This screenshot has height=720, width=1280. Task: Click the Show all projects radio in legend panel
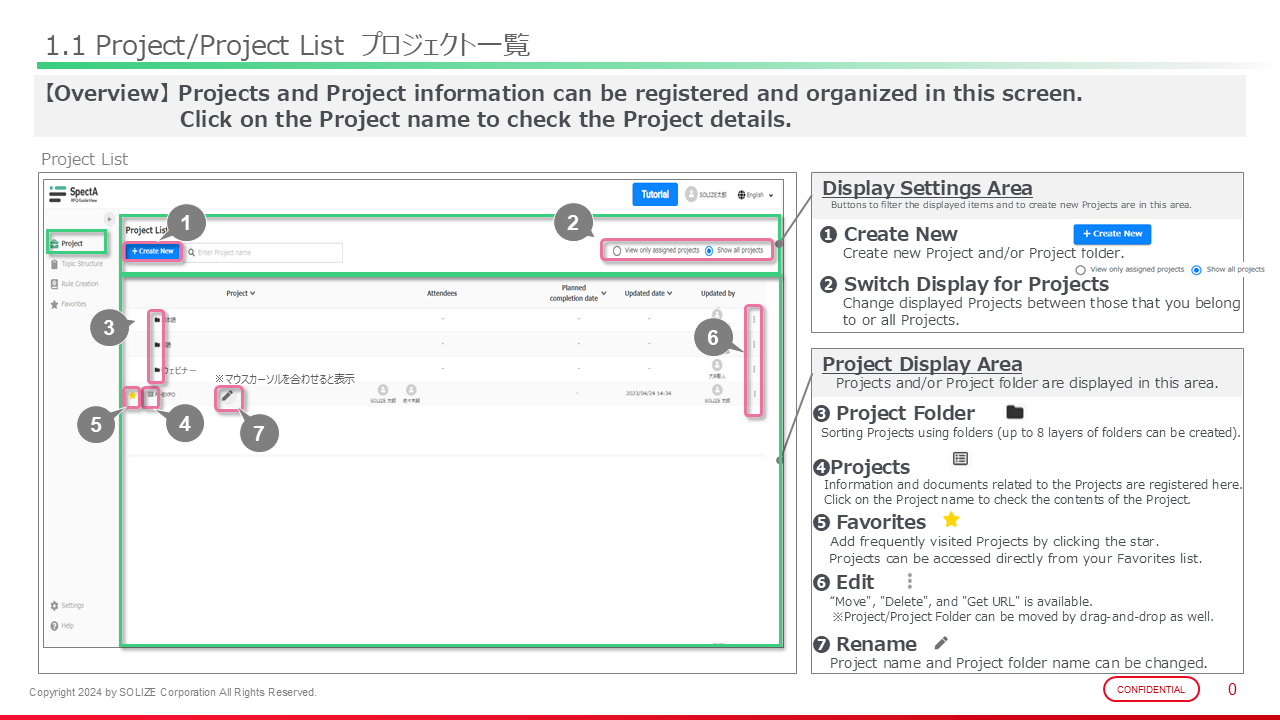pos(1196,270)
